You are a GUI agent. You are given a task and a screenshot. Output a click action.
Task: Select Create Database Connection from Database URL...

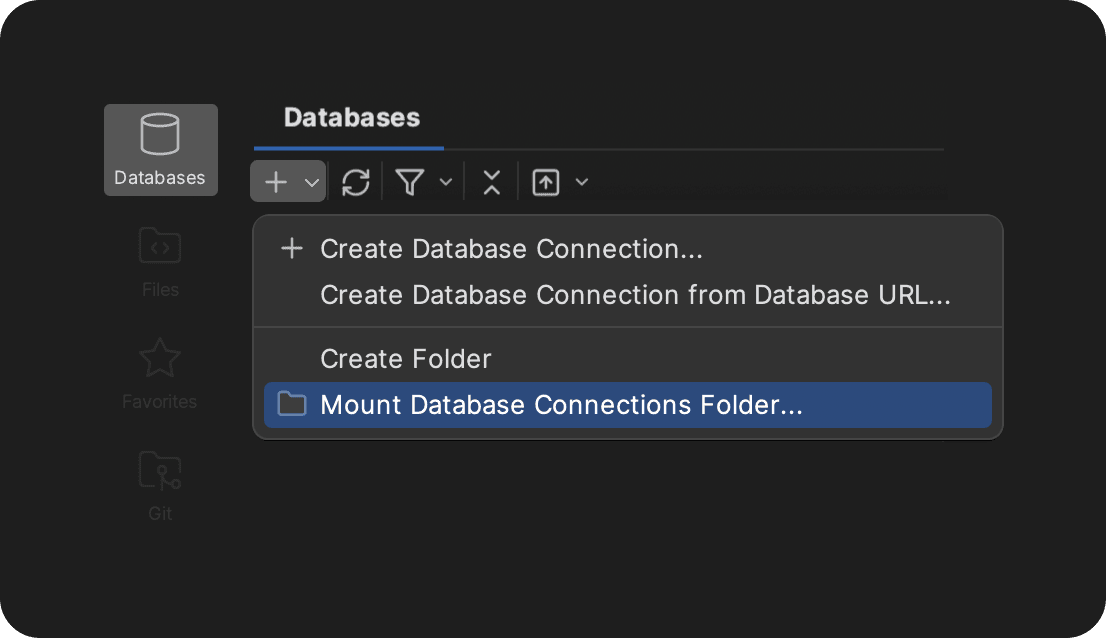[x=635, y=295]
